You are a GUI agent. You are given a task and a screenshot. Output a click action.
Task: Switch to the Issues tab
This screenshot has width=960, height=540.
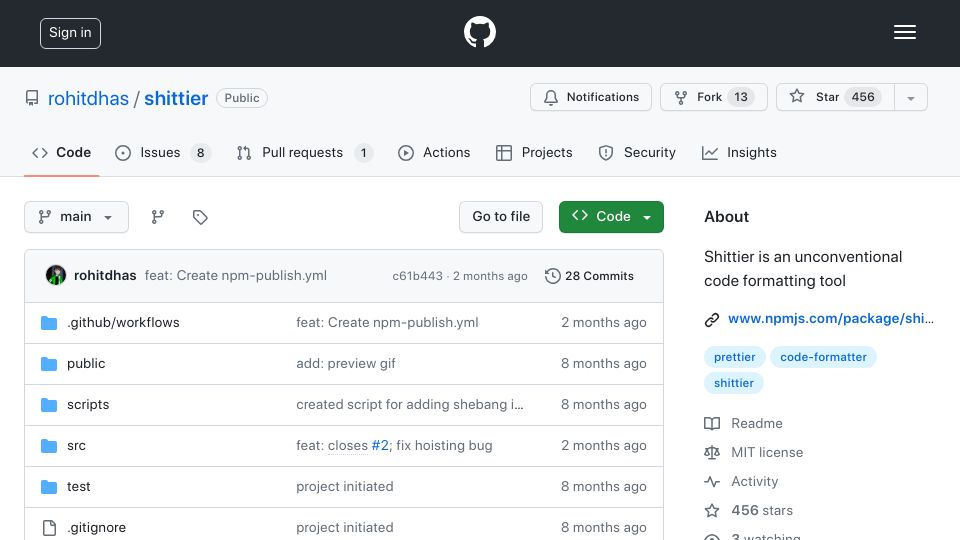[x=162, y=152]
